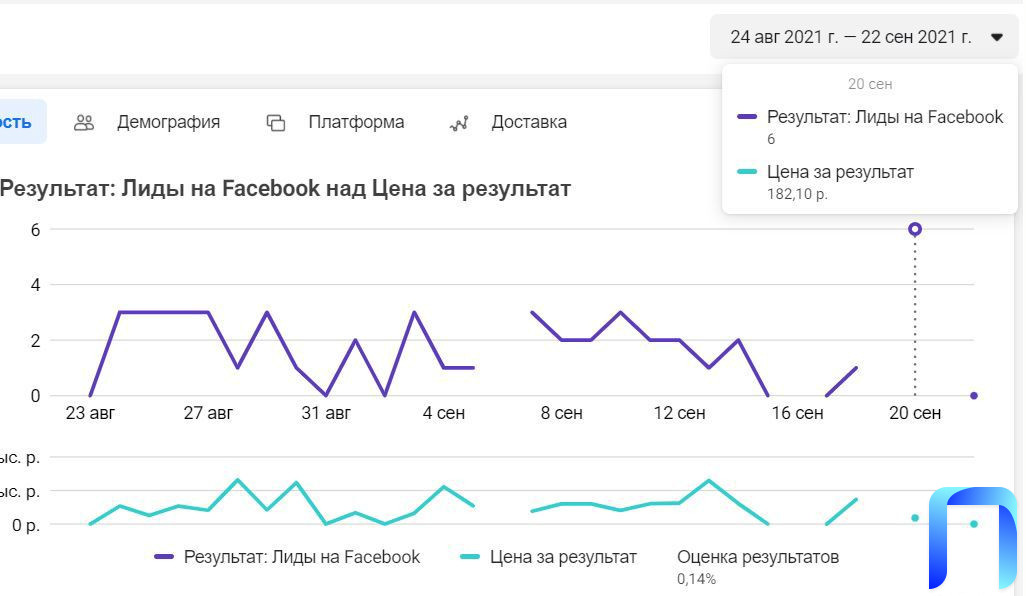Image resolution: width=1026 pixels, height=596 pixels.
Task: Expand the date range dropdown arrow
Action: pos(997,37)
